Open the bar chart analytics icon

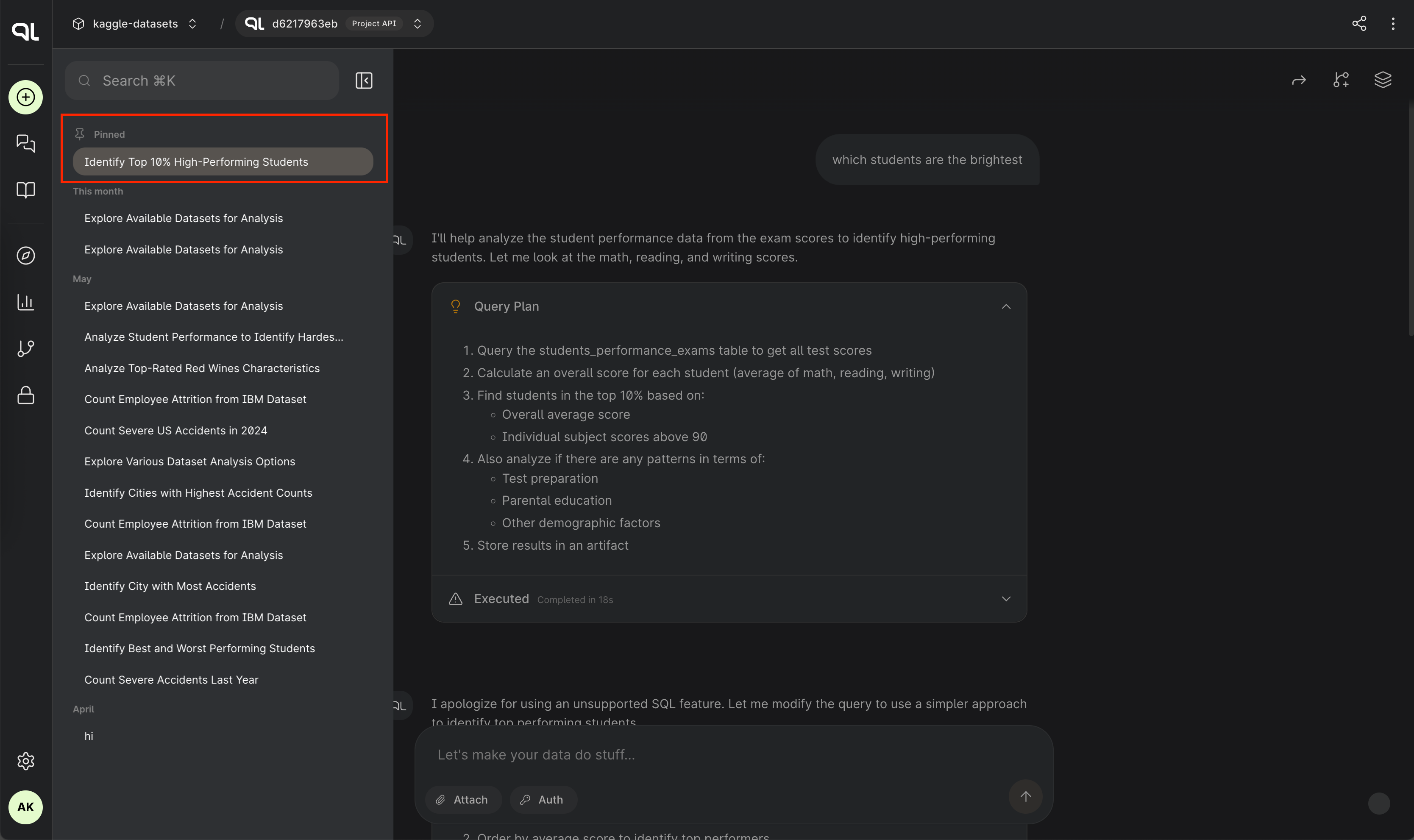[x=25, y=302]
